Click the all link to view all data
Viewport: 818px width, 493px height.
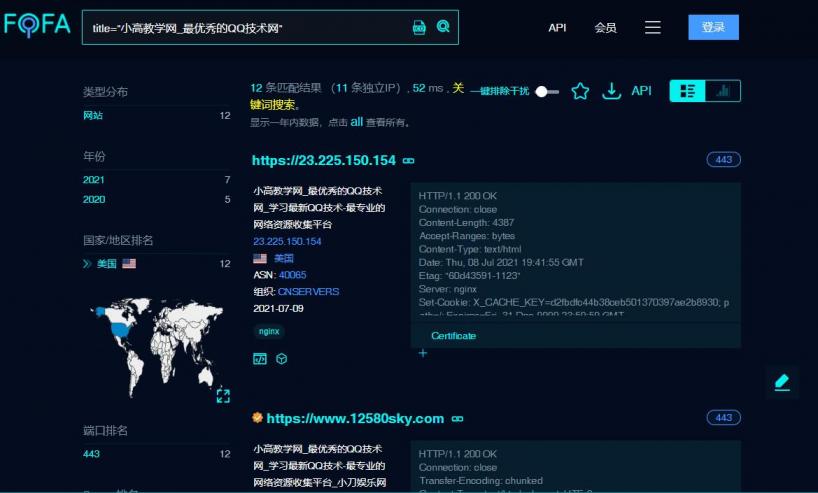pyautogui.click(x=356, y=122)
